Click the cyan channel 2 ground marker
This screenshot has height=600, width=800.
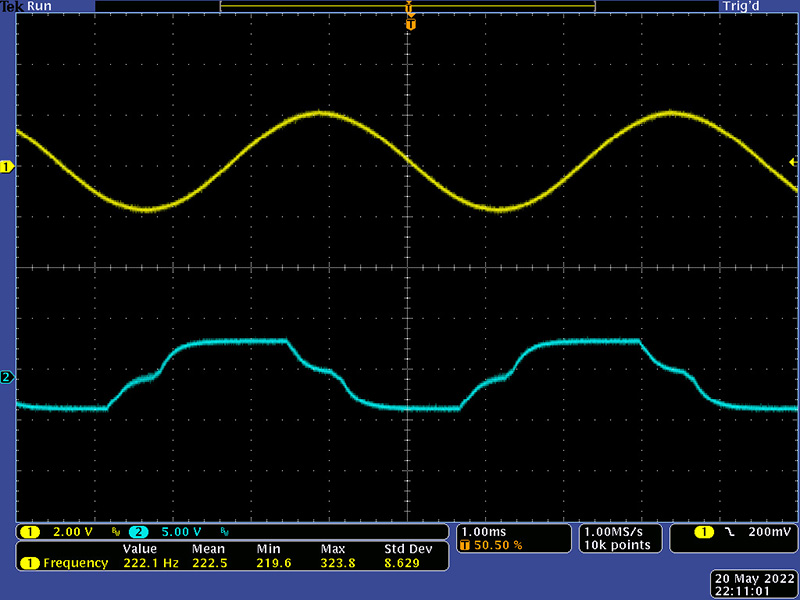(7, 377)
